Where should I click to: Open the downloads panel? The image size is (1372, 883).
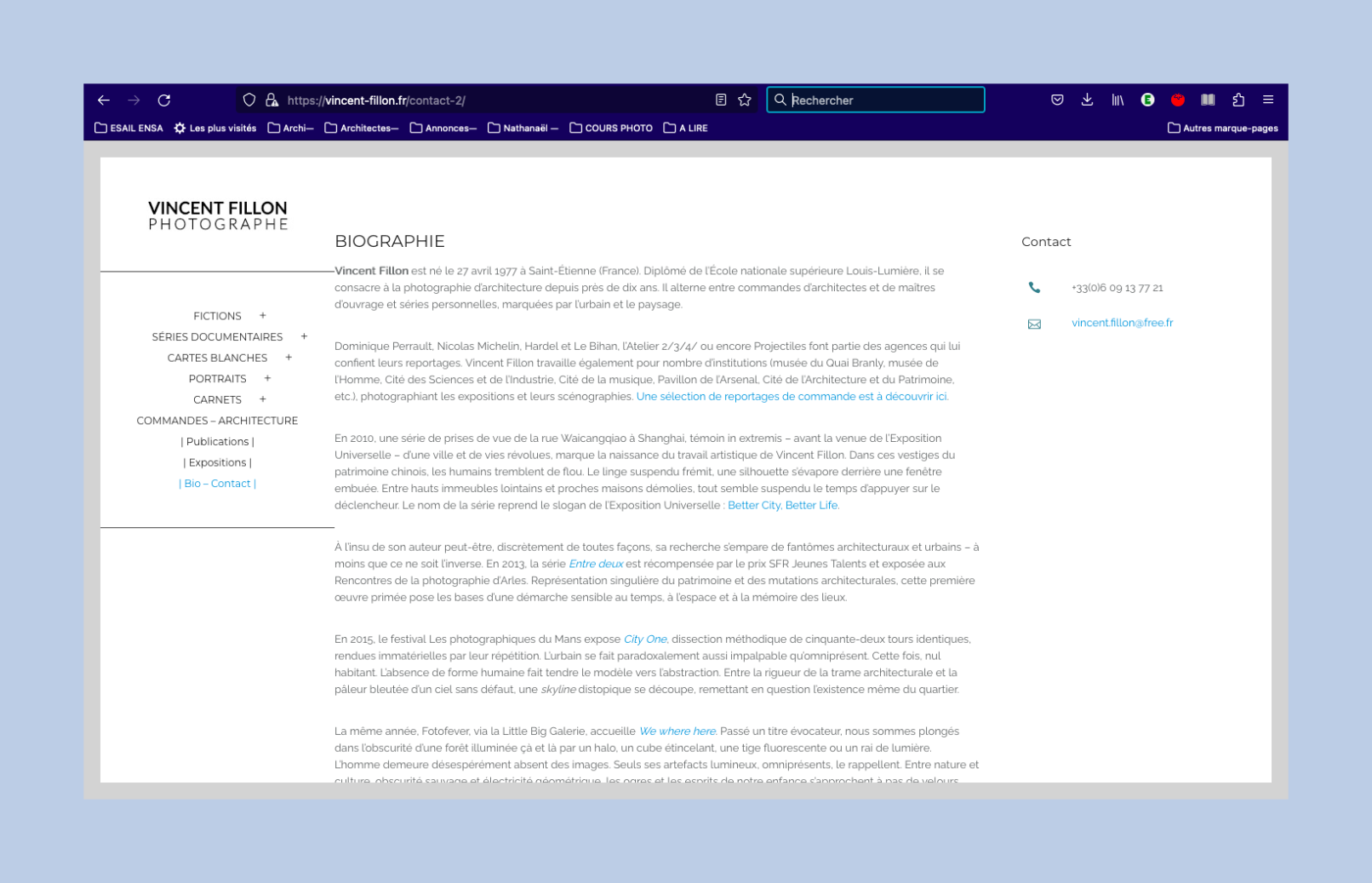(1087, 100)
